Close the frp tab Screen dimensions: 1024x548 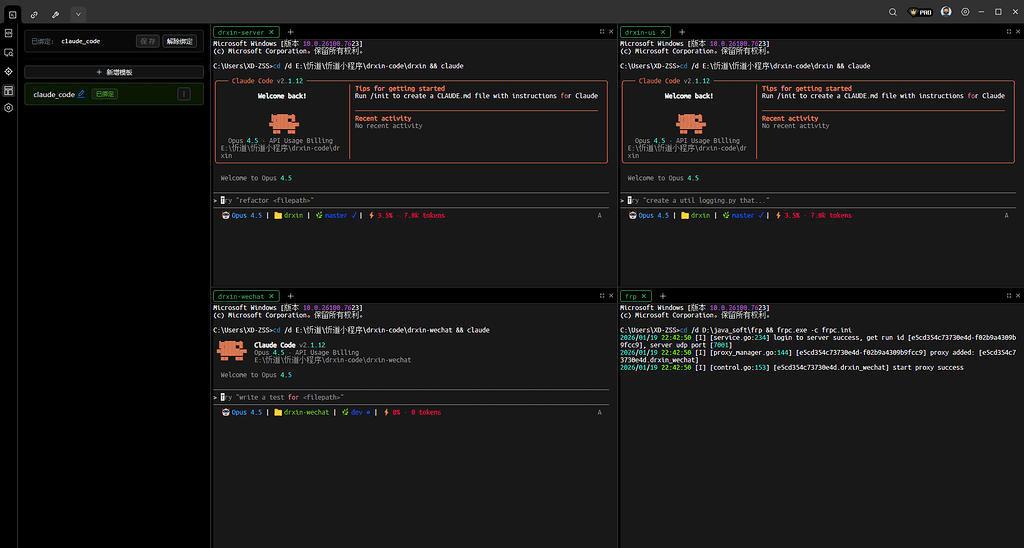click(643, 296)
